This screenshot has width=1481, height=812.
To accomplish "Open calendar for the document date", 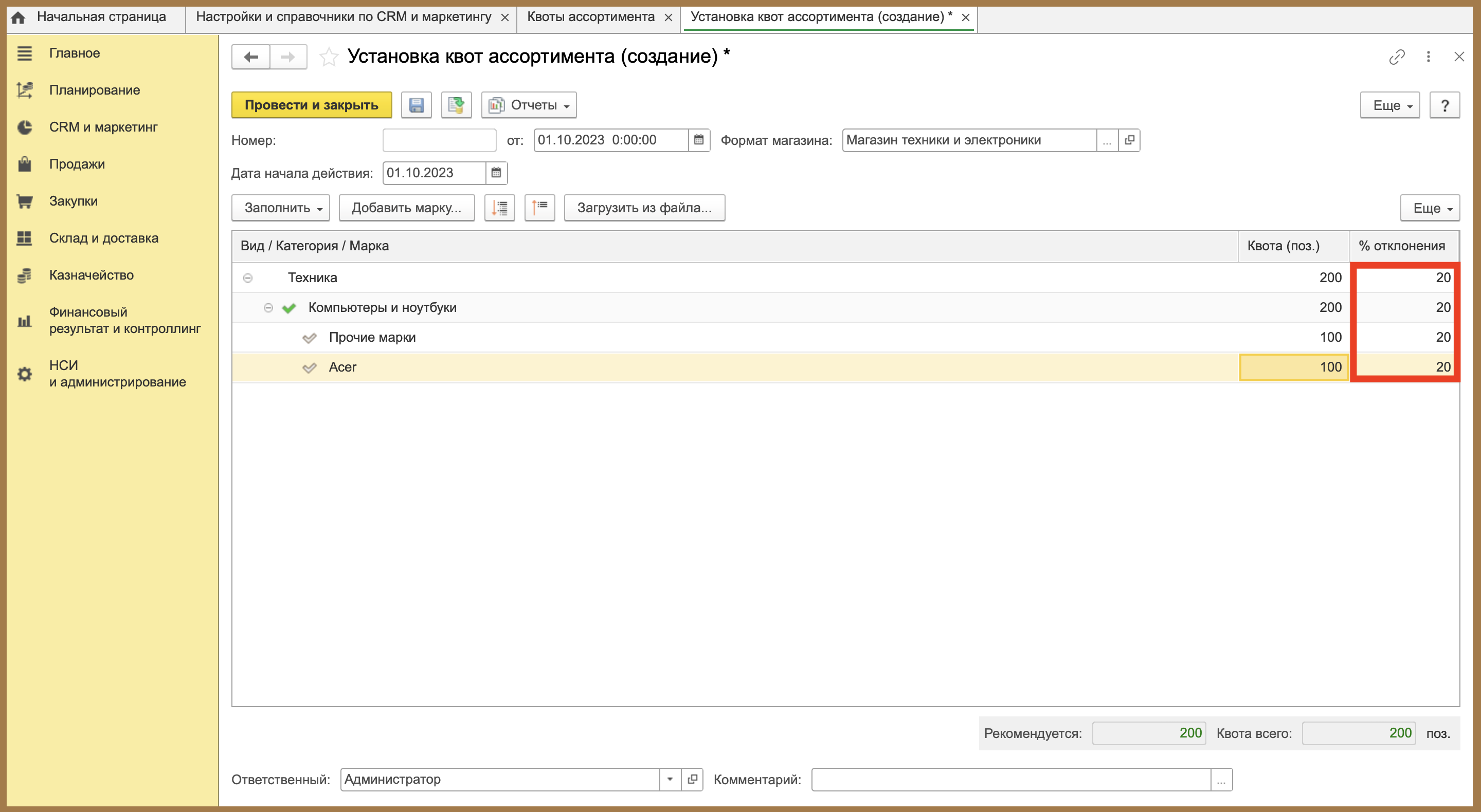I will coord(698,140).
